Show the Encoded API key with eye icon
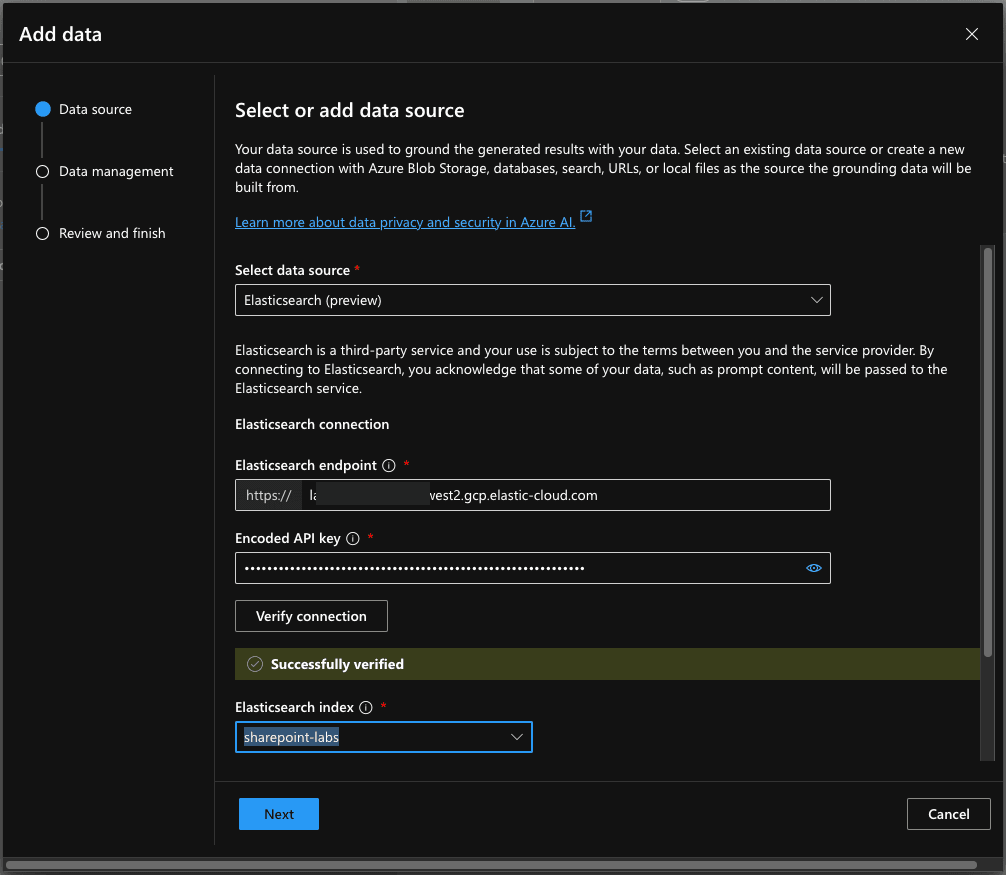 pyautogui.click(x=813, y=568)
